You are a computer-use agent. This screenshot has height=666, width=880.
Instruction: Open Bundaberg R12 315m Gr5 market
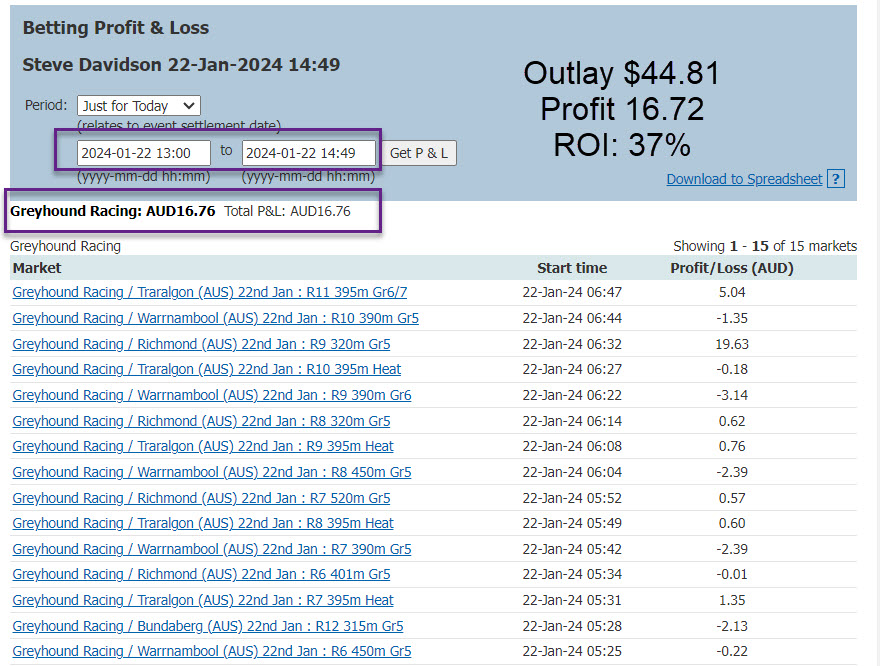[x=207, y=626]
